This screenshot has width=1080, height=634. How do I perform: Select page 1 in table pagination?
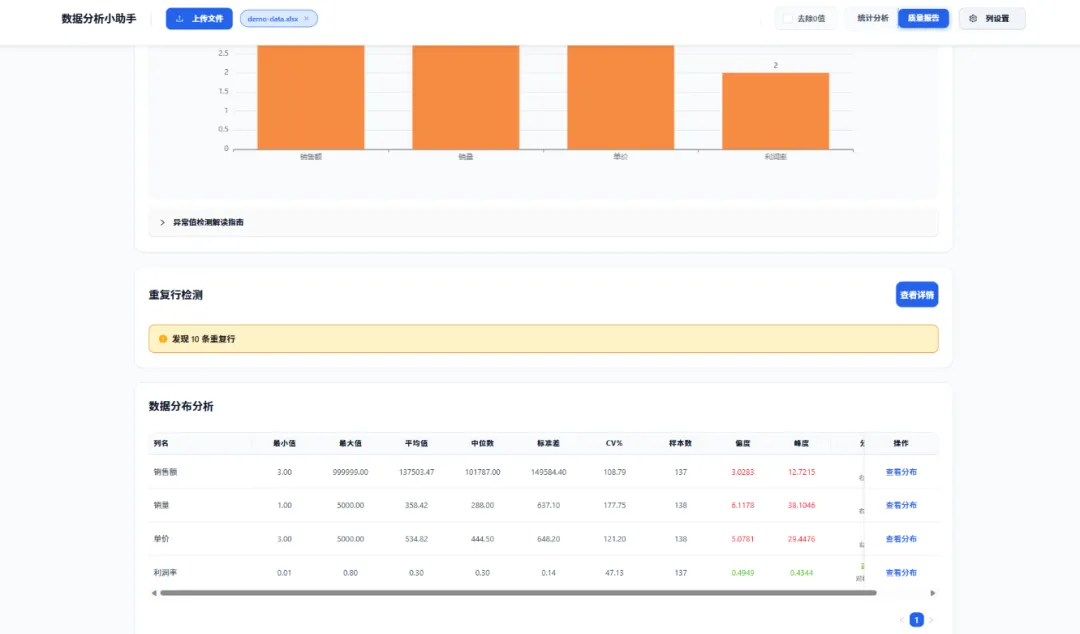pos(916,620)
